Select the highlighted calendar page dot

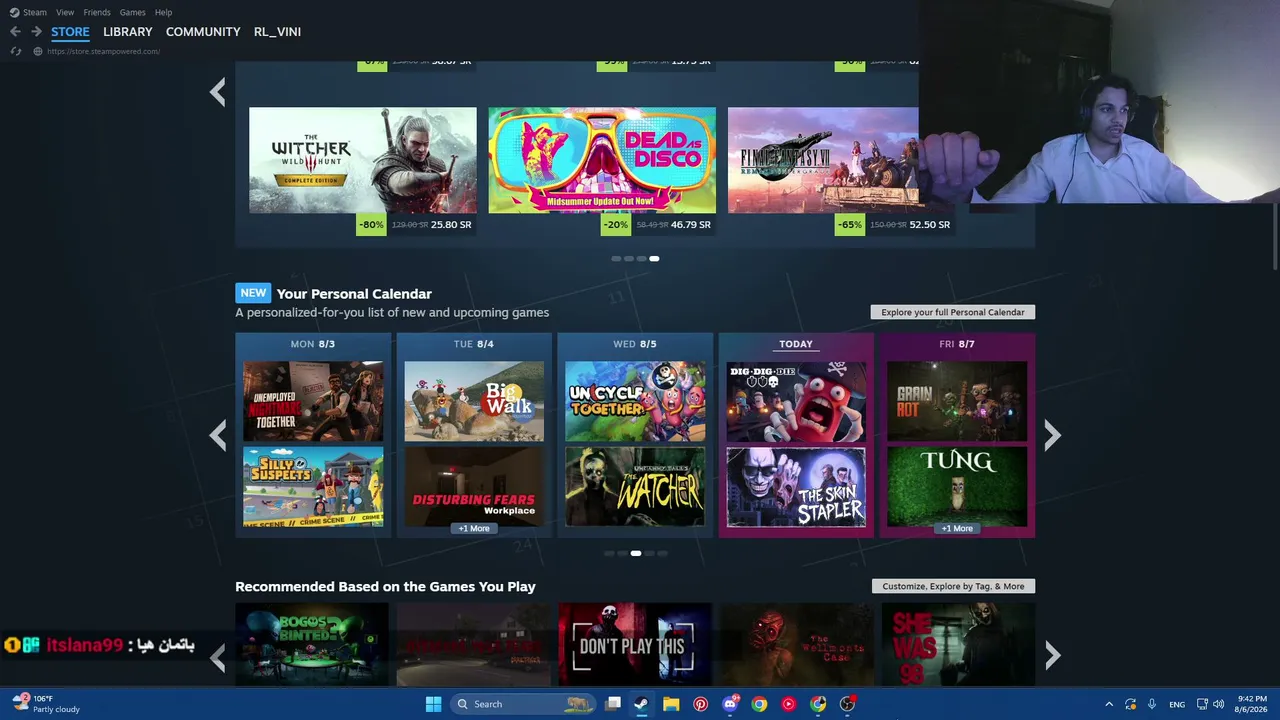coord(636,553)
